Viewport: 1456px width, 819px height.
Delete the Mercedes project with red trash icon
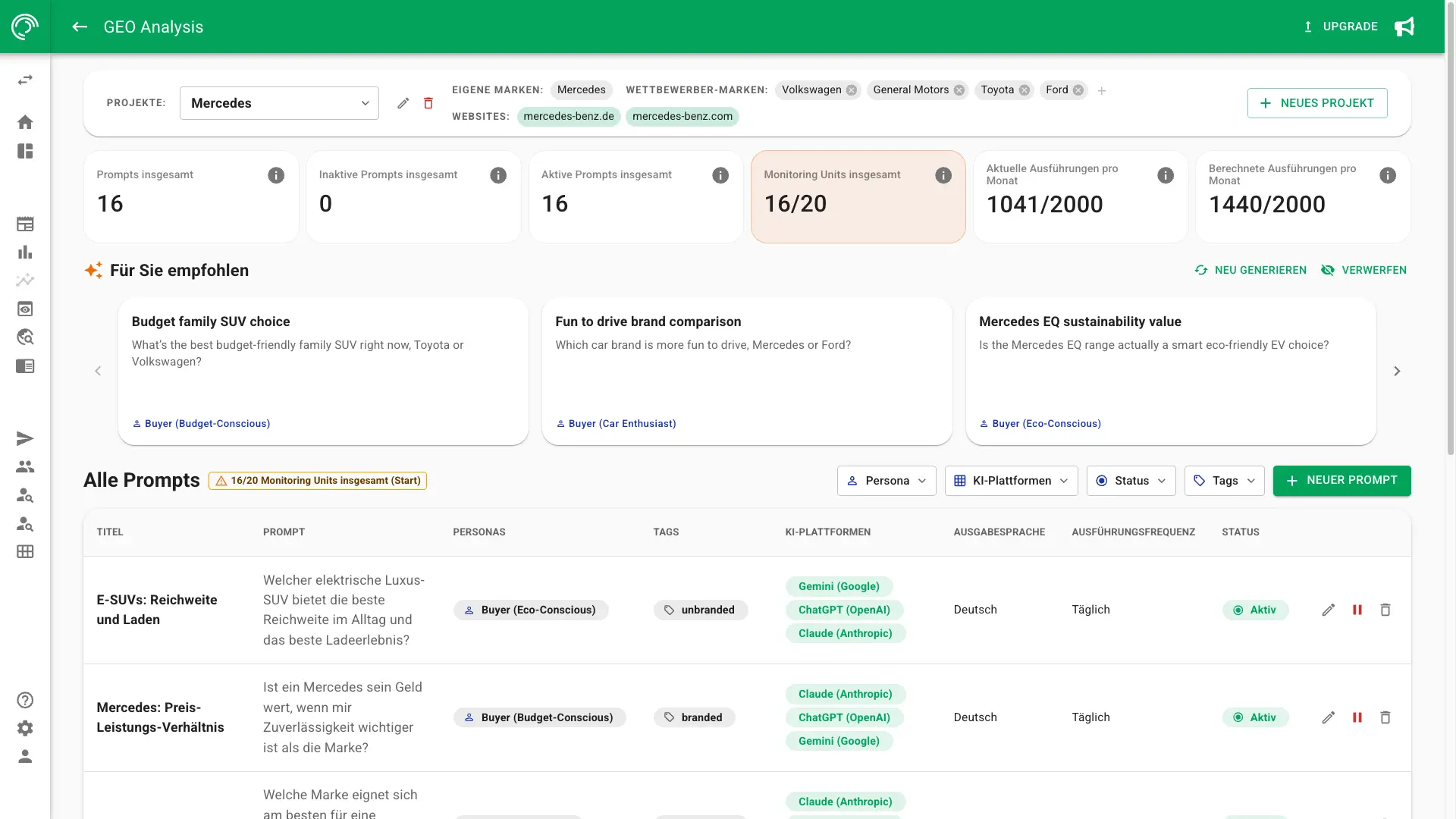(x=428, y=103)
